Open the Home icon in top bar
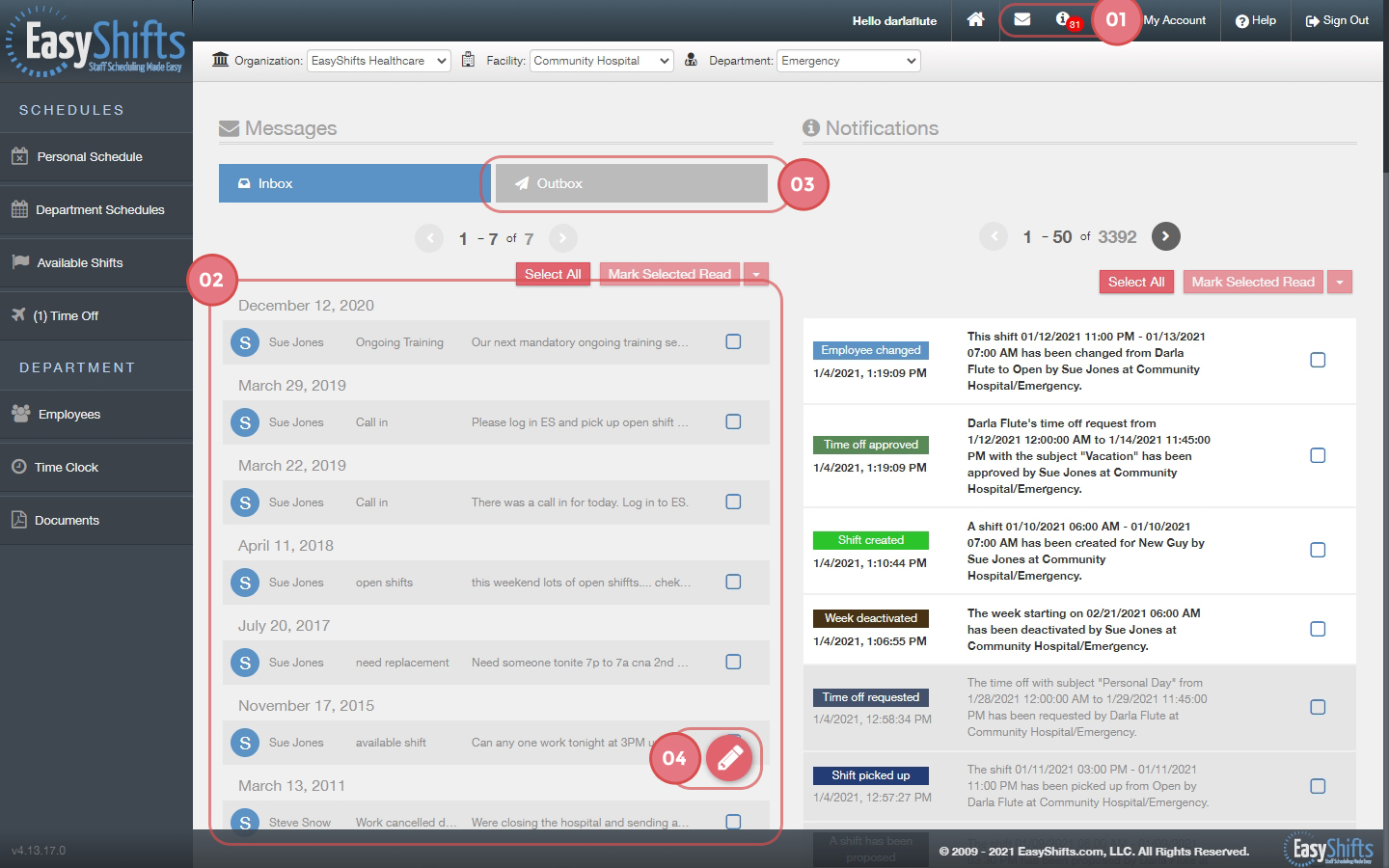 (975, 19)
